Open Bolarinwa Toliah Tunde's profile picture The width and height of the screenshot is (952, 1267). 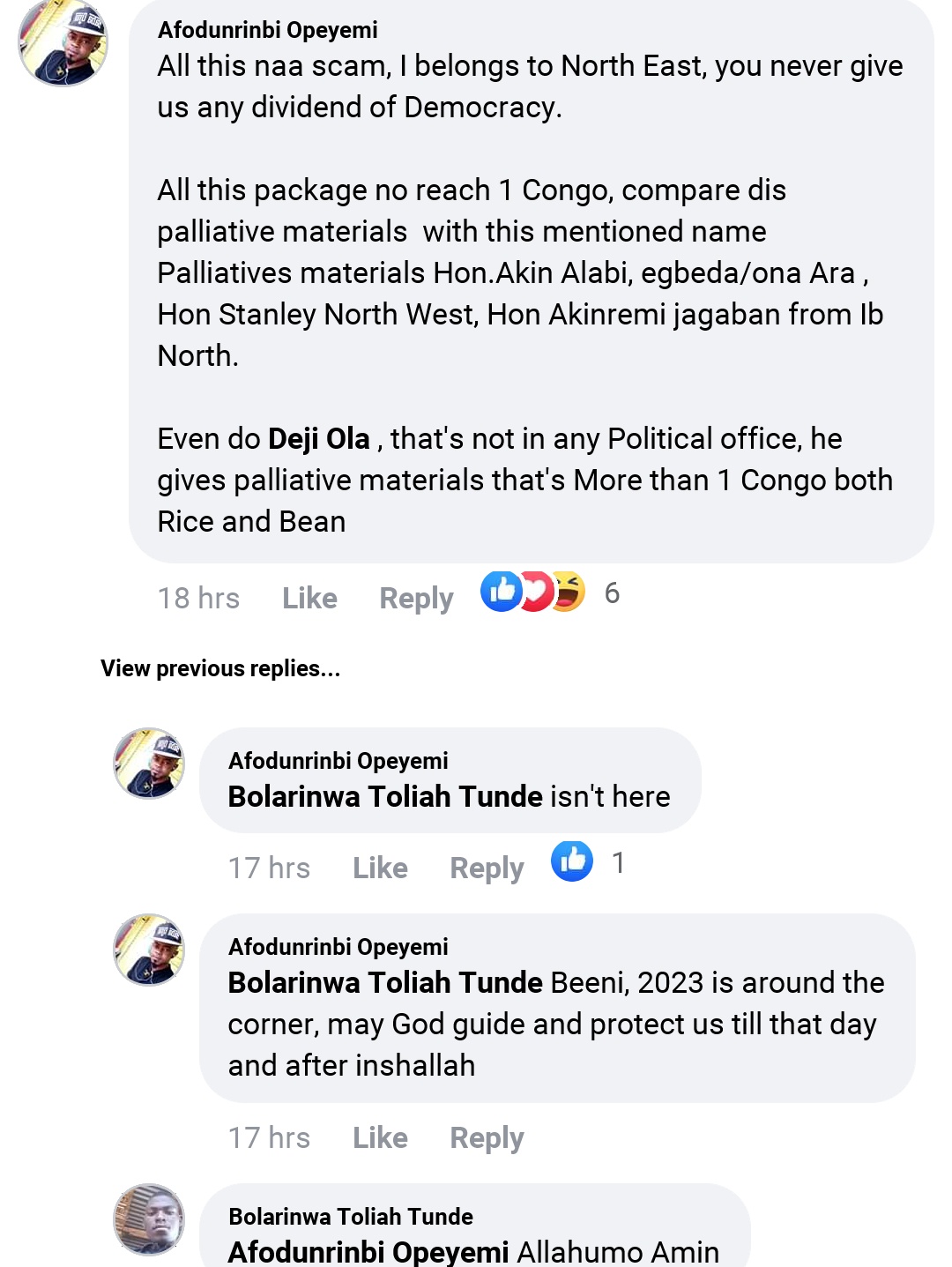pyautogui.click(x=150, y=1219)
